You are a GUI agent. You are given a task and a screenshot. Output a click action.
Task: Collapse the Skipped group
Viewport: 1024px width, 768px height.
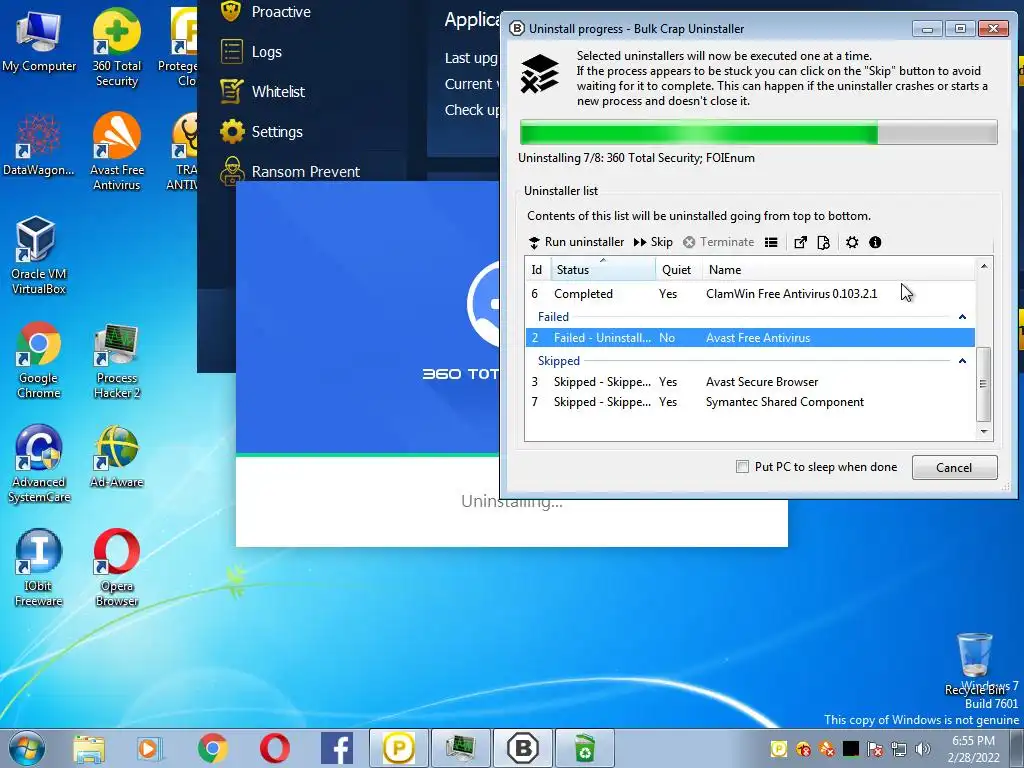pyautogui.click(x=962, y=360)
